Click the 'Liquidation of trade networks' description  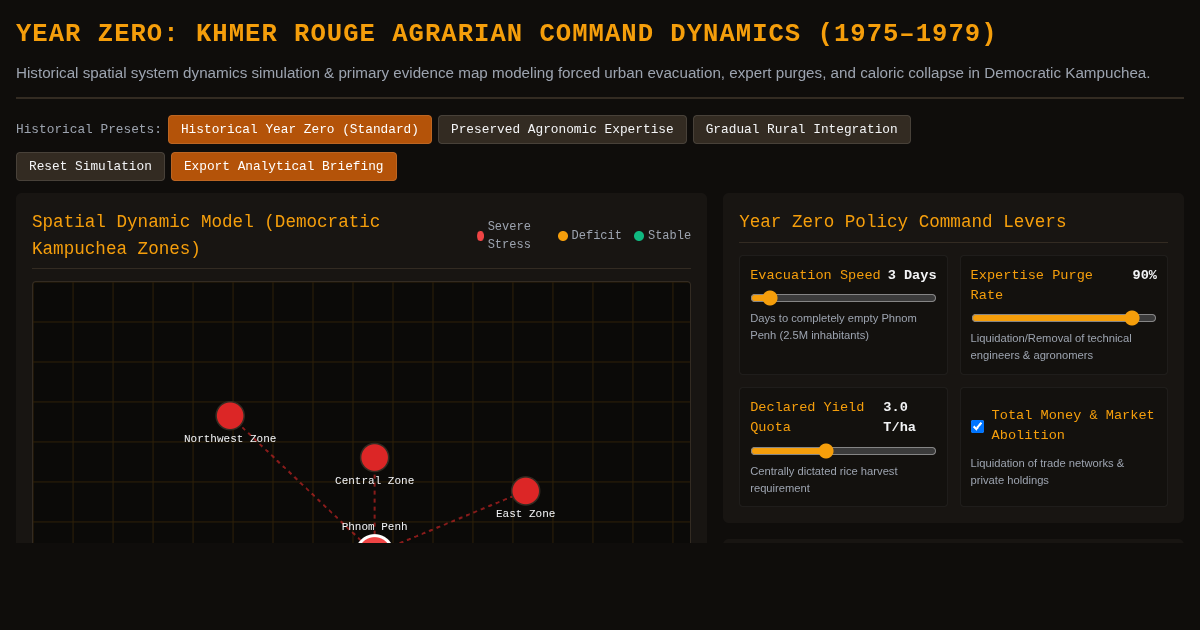(1047, 471)
